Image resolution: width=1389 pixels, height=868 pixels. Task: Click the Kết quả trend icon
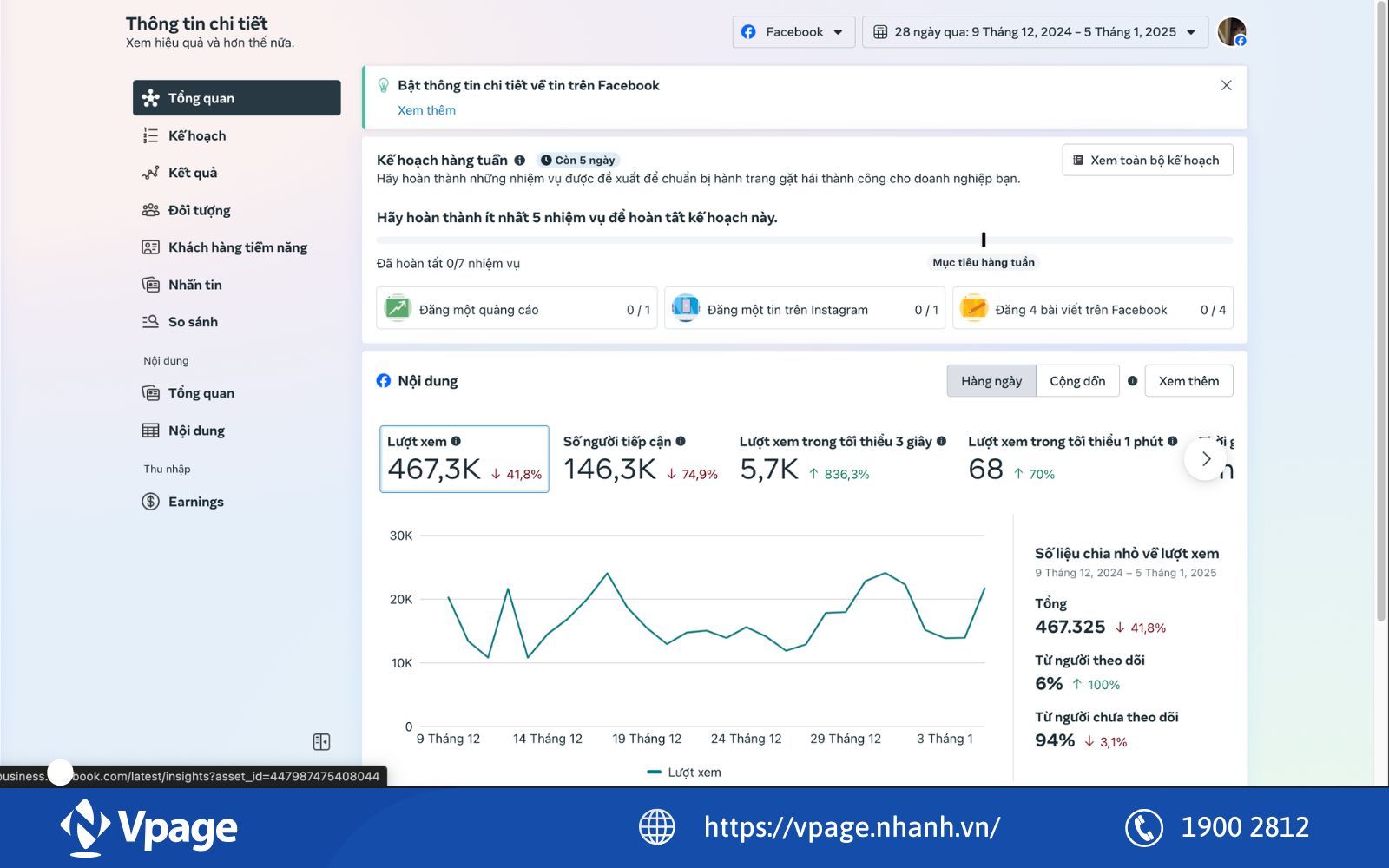150,173
